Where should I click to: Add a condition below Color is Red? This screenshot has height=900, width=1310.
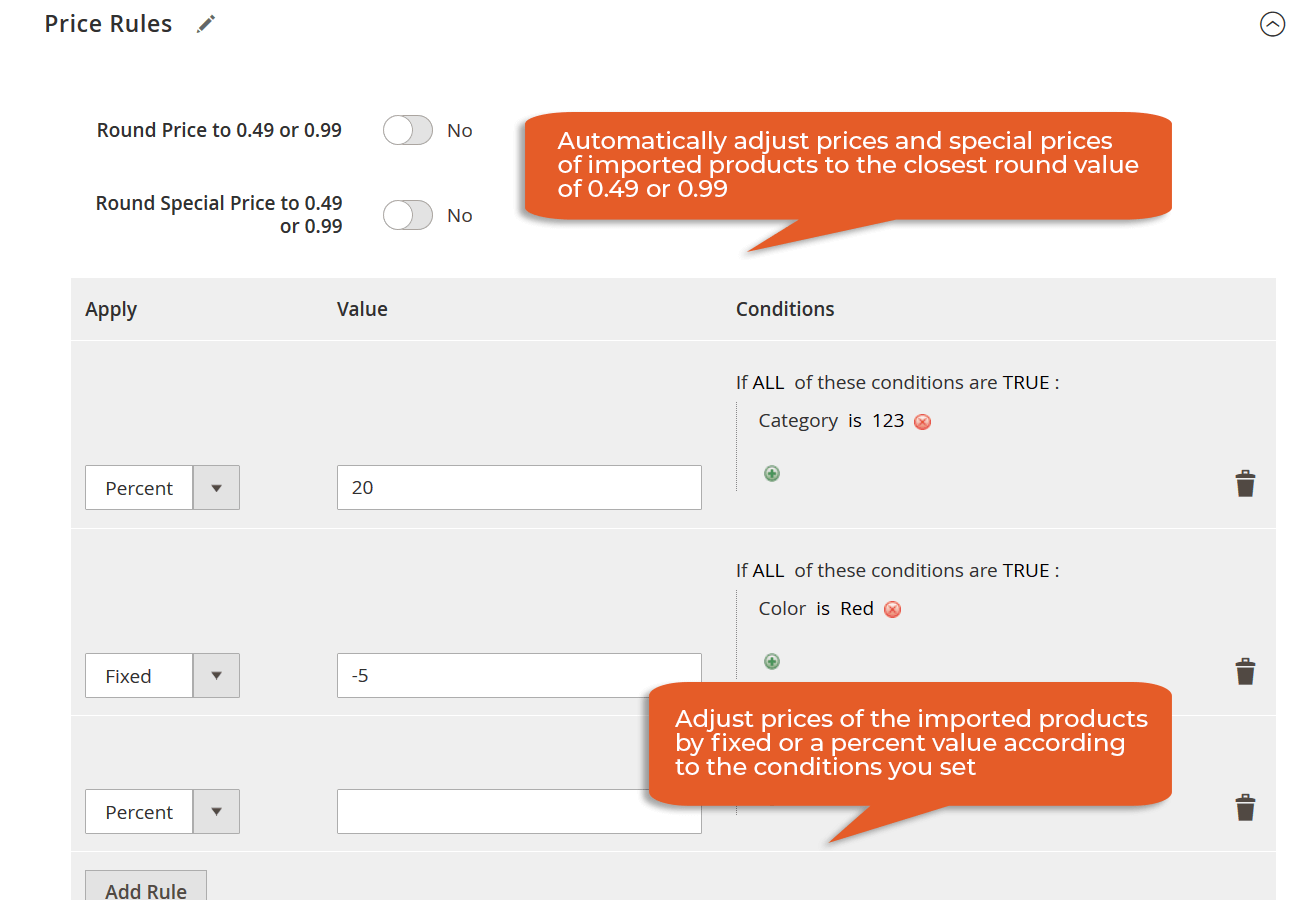pyautogui.click(x=772, y=662)
